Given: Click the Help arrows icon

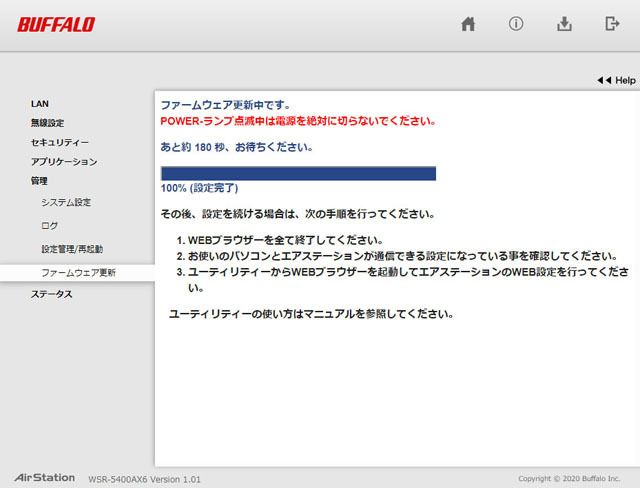Looking at the screenshot, I should pyautogui.click(x=603, y=80).
